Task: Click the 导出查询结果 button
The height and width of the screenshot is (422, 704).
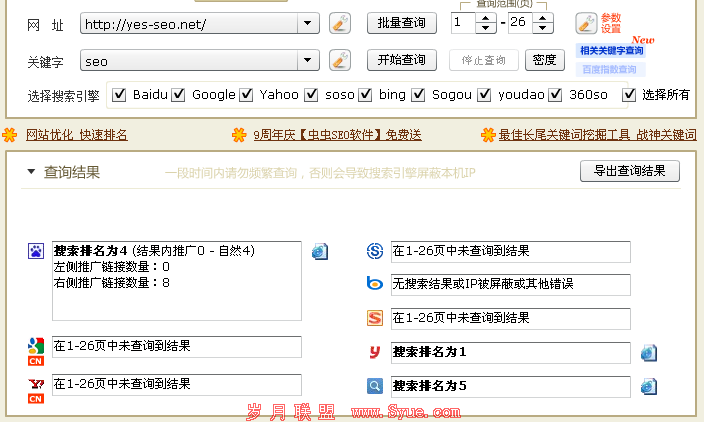Action: click(629, 171)
